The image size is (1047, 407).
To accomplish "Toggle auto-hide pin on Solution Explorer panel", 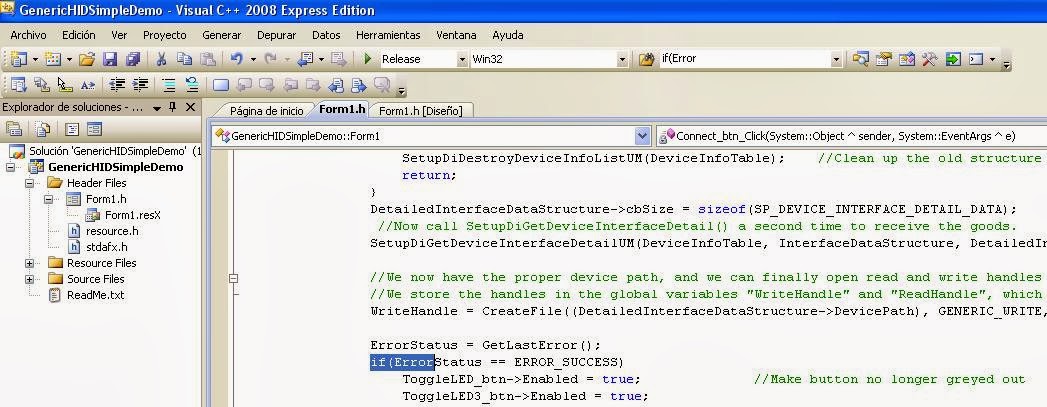I will 173,107.
